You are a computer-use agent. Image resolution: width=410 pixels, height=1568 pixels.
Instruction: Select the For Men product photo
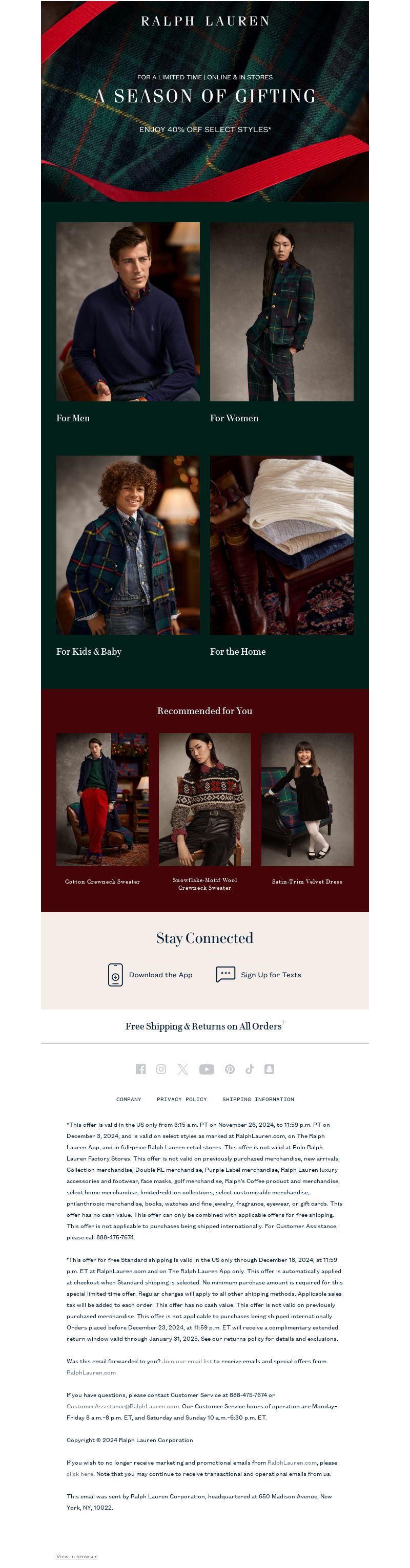tap(128, 311)
